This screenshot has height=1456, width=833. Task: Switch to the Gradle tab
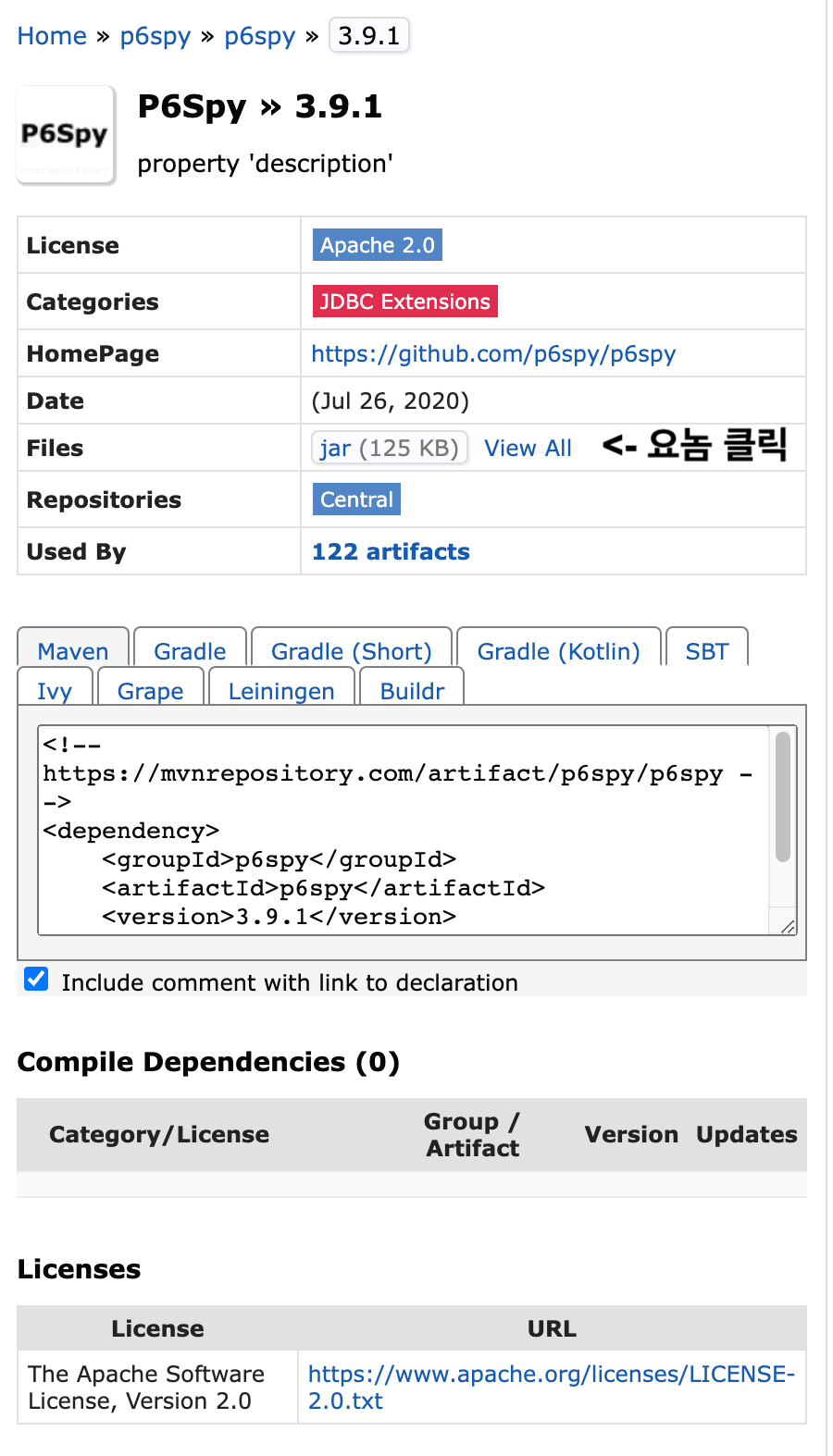coord(190,648)
